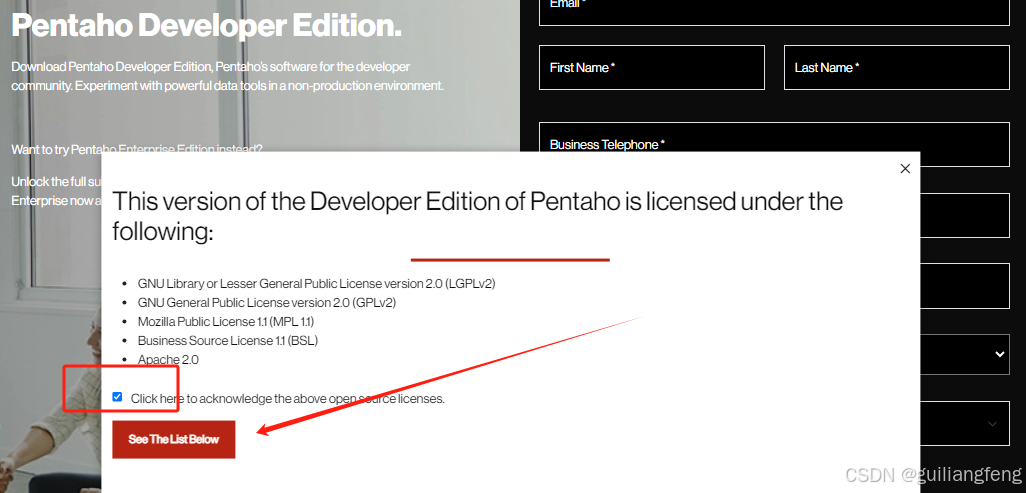Click into the Business Telephone field
1026x493 pixels.
pos(774,144)
